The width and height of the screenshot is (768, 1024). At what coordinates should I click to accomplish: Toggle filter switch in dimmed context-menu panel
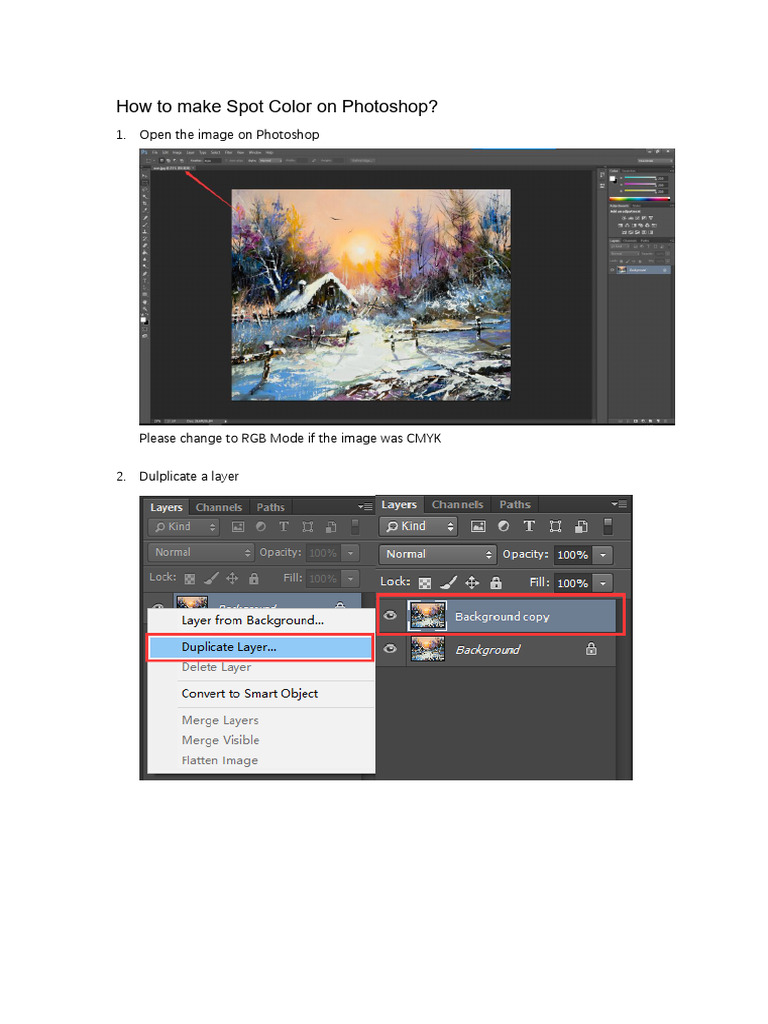coord(355,526)
